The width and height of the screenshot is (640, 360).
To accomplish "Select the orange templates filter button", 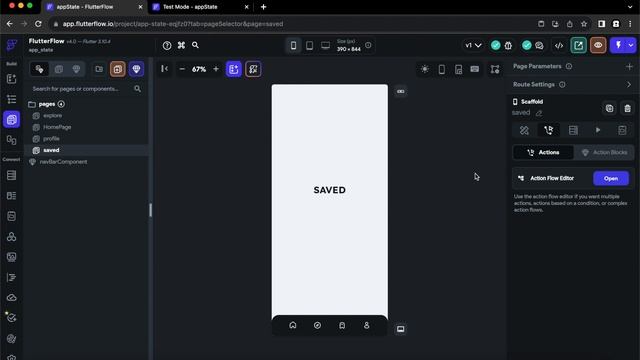I will [118, 69].
